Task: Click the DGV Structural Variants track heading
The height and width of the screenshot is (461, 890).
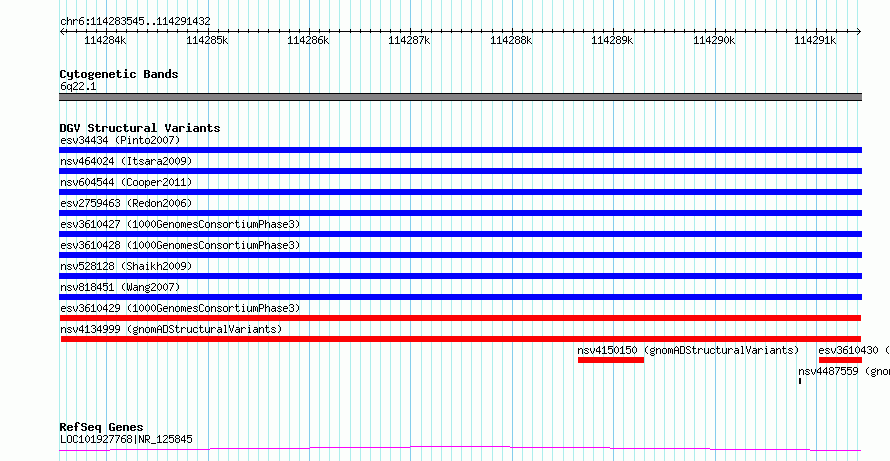Action: click(x=140, y=128)
